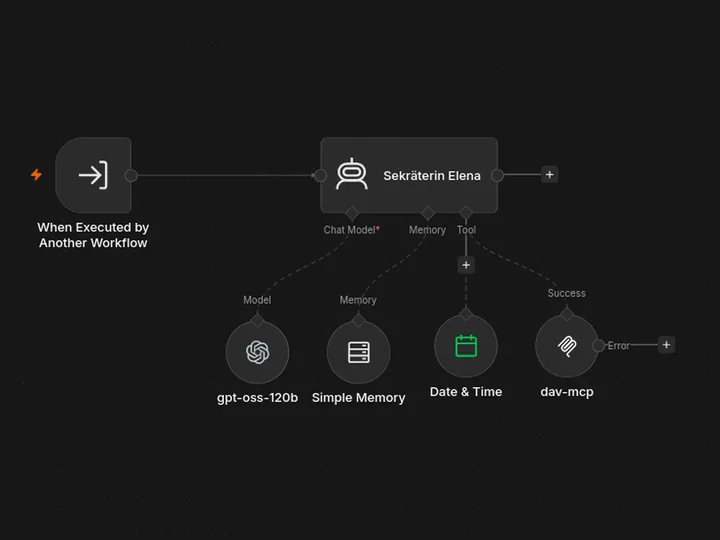Open the Date & Time calendar node
The height and width of the screenshot is (540, 720).
pos(466,346)
